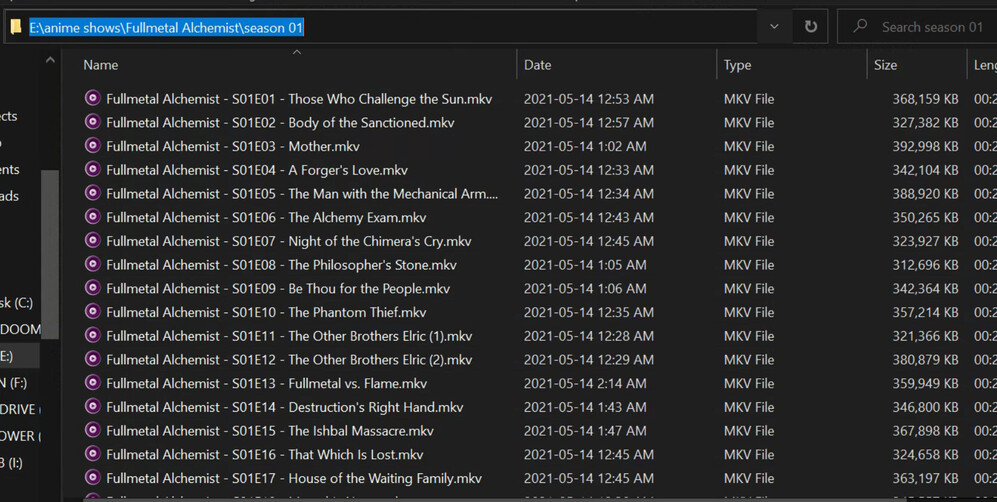Viewport: 997px width, 502px height.
Task: Refresh the season 01 folder
Action: pos(811,27)
